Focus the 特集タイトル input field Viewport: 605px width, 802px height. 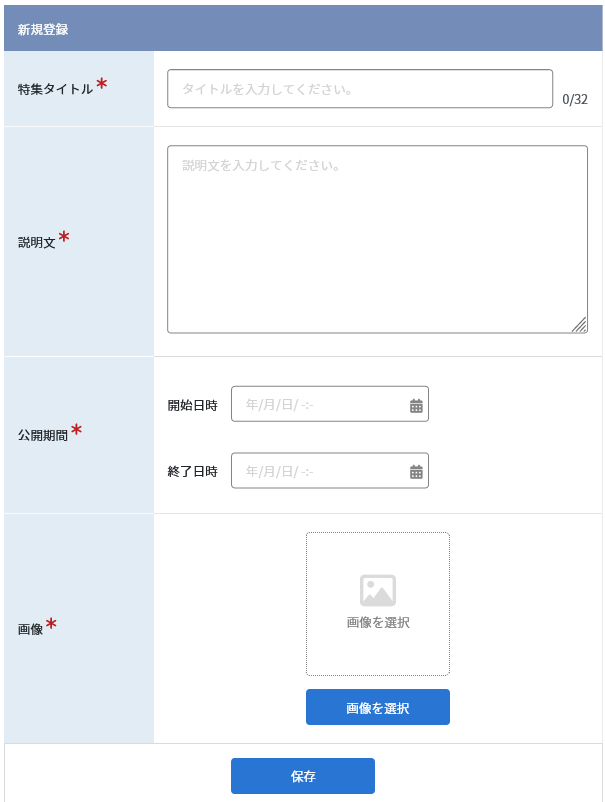tap(360, 89)
